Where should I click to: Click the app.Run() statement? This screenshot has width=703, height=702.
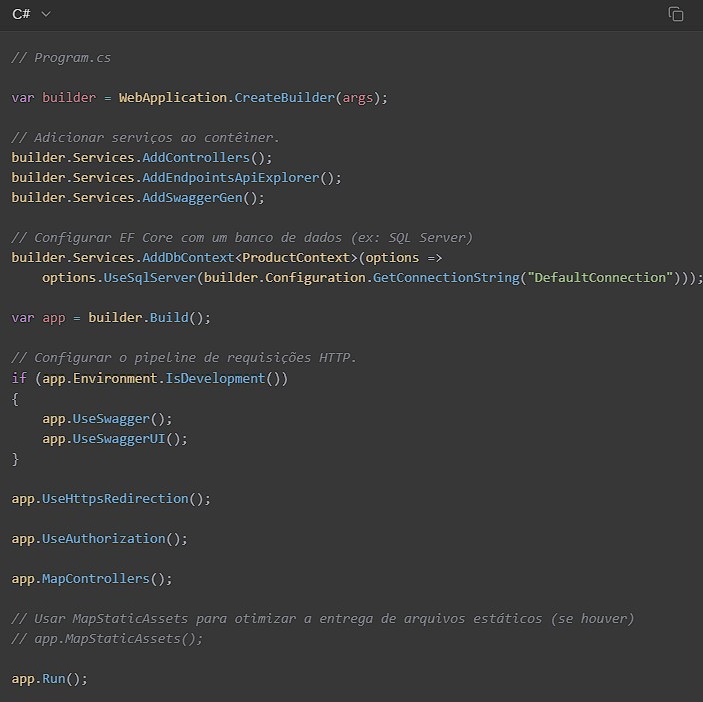[x=49, y=678]
